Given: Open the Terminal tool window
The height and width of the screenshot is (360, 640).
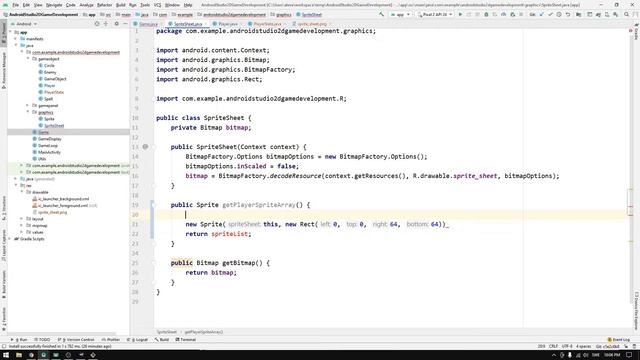Looking at the screenshot, I should tap(186, 340).
